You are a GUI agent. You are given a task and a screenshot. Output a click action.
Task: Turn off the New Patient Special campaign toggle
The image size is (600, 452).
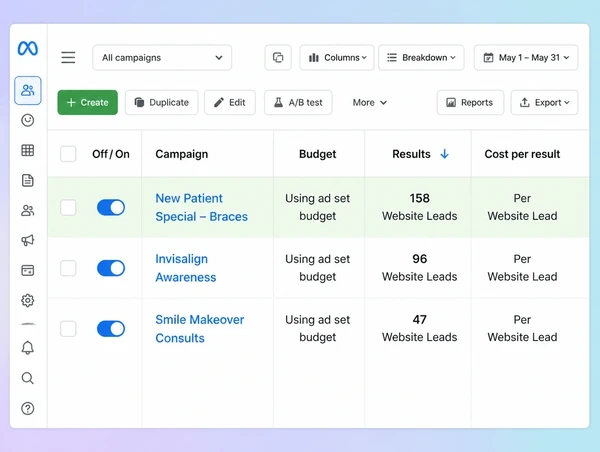(111, 207)
